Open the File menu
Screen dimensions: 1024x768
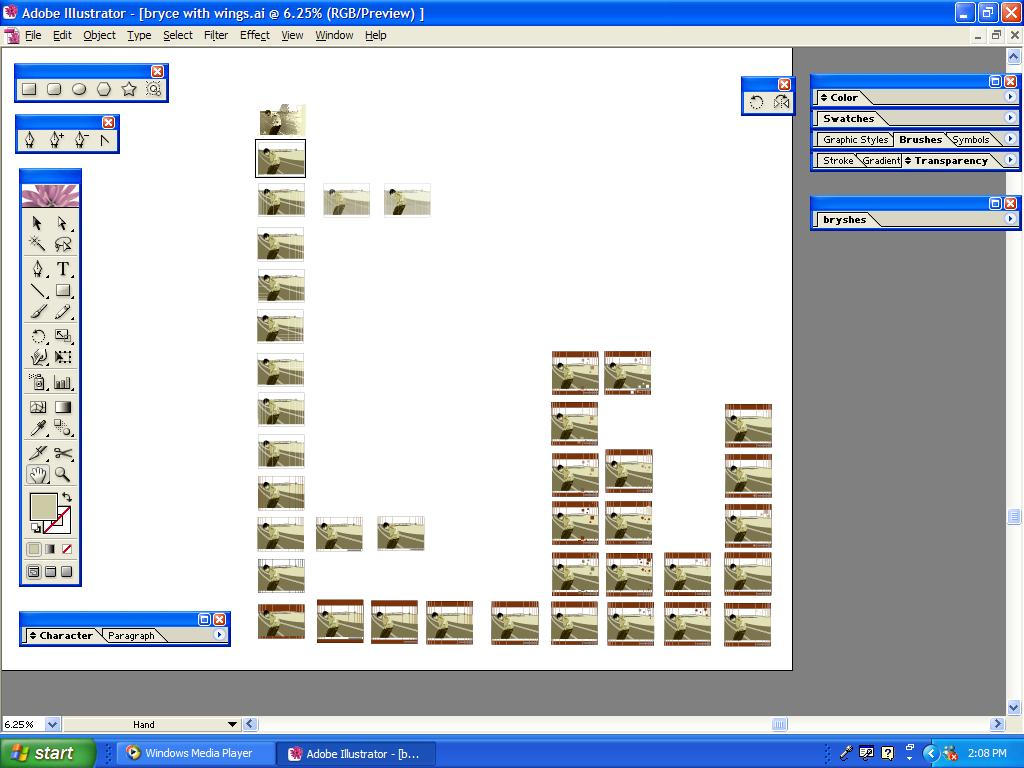point(33,35)
